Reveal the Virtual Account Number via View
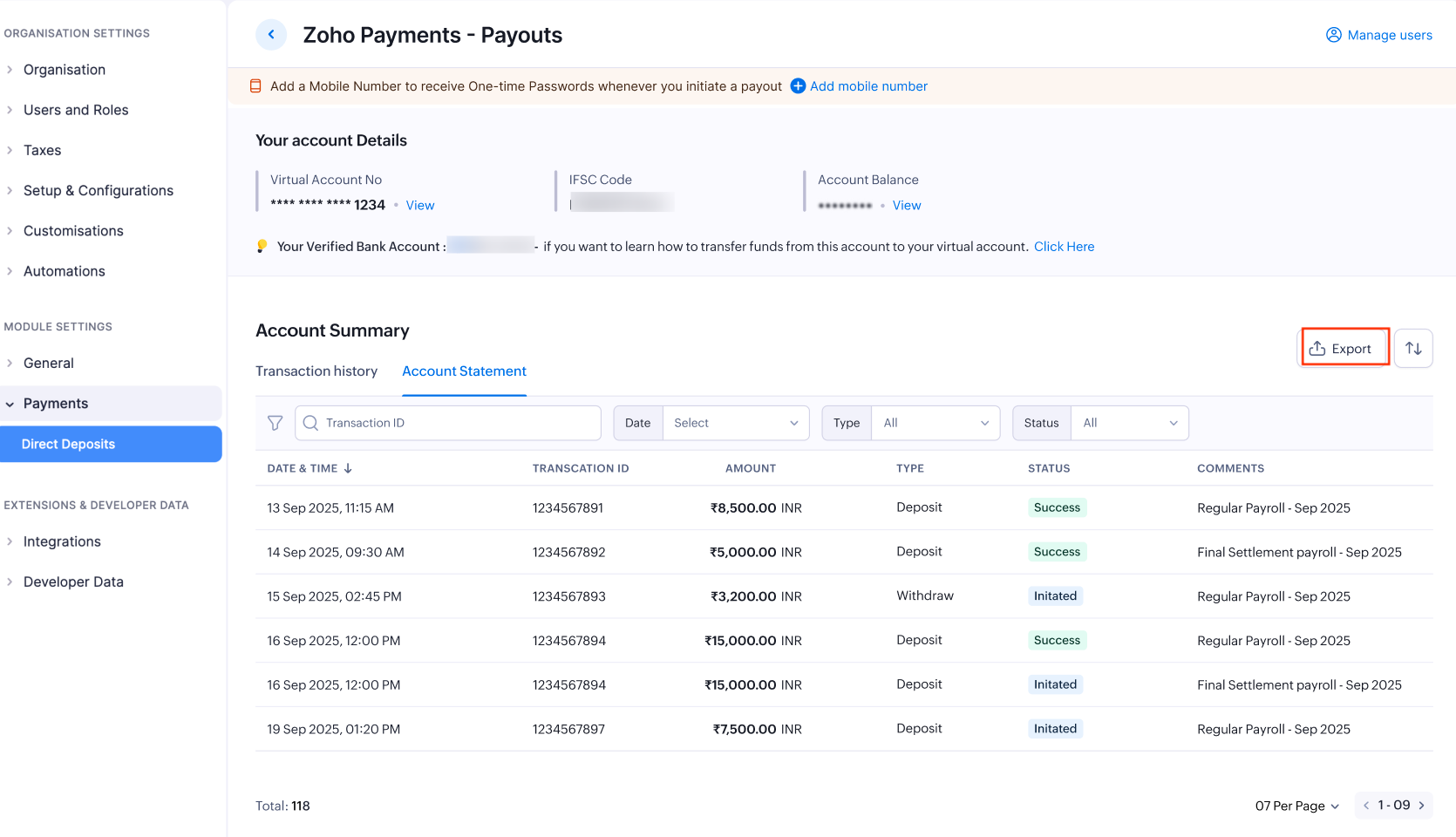 tap(419, 205)
